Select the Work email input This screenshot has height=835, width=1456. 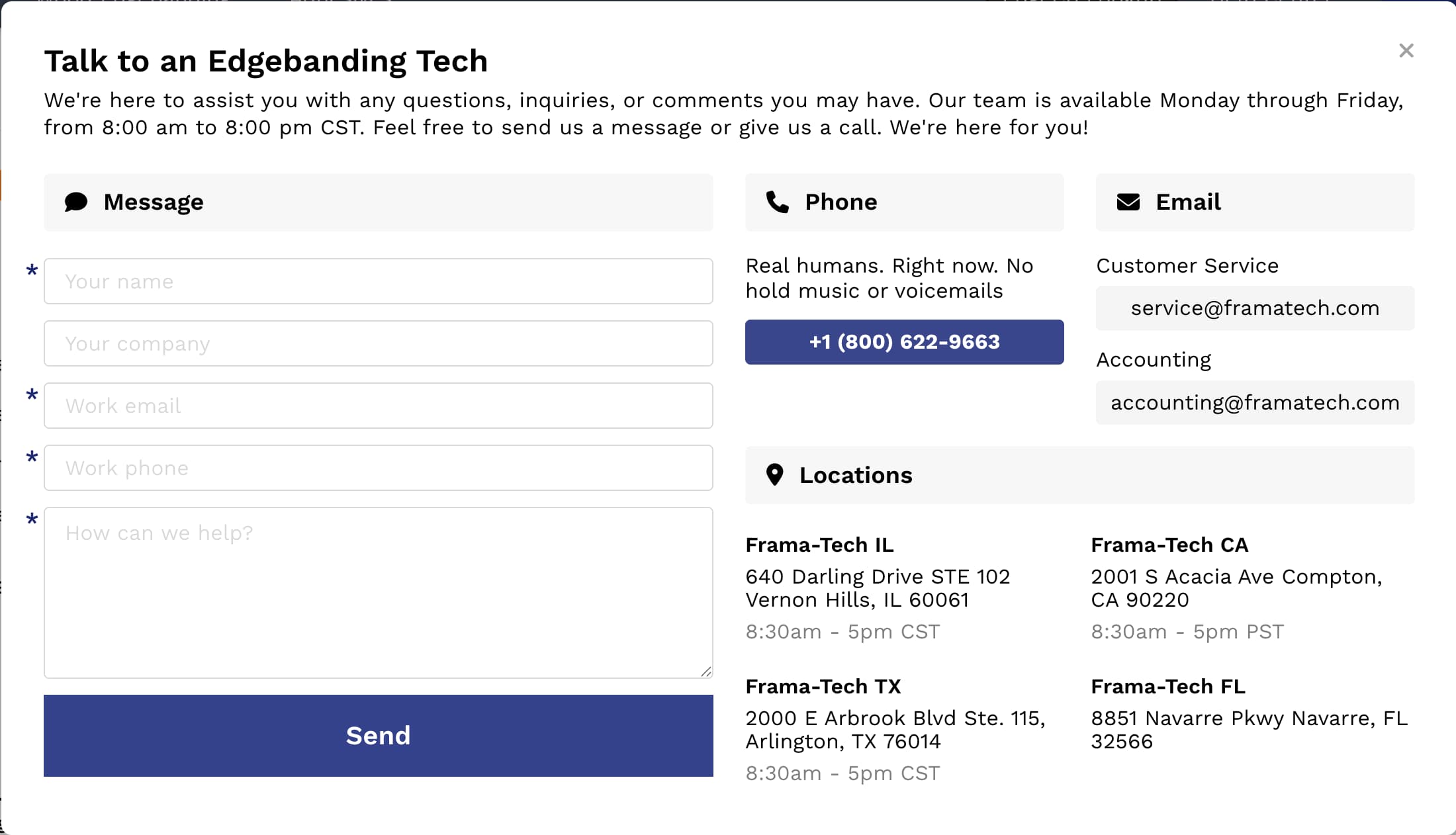pyautogui.click(x=378, y=406)
